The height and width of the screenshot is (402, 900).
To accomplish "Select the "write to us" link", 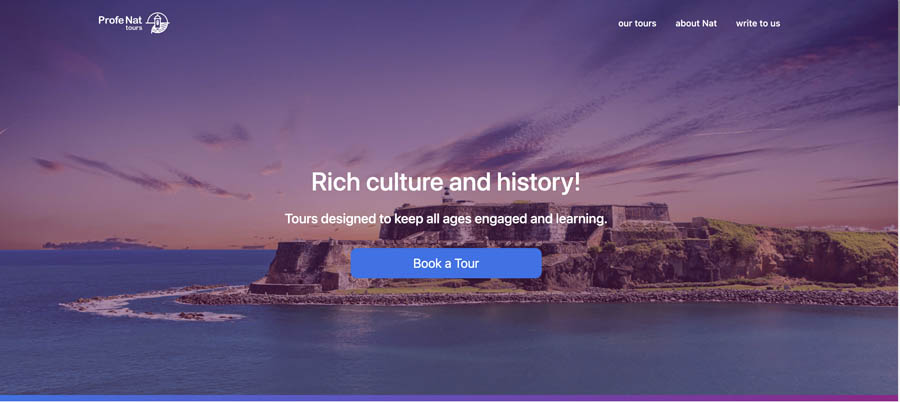I will point(758,24).
